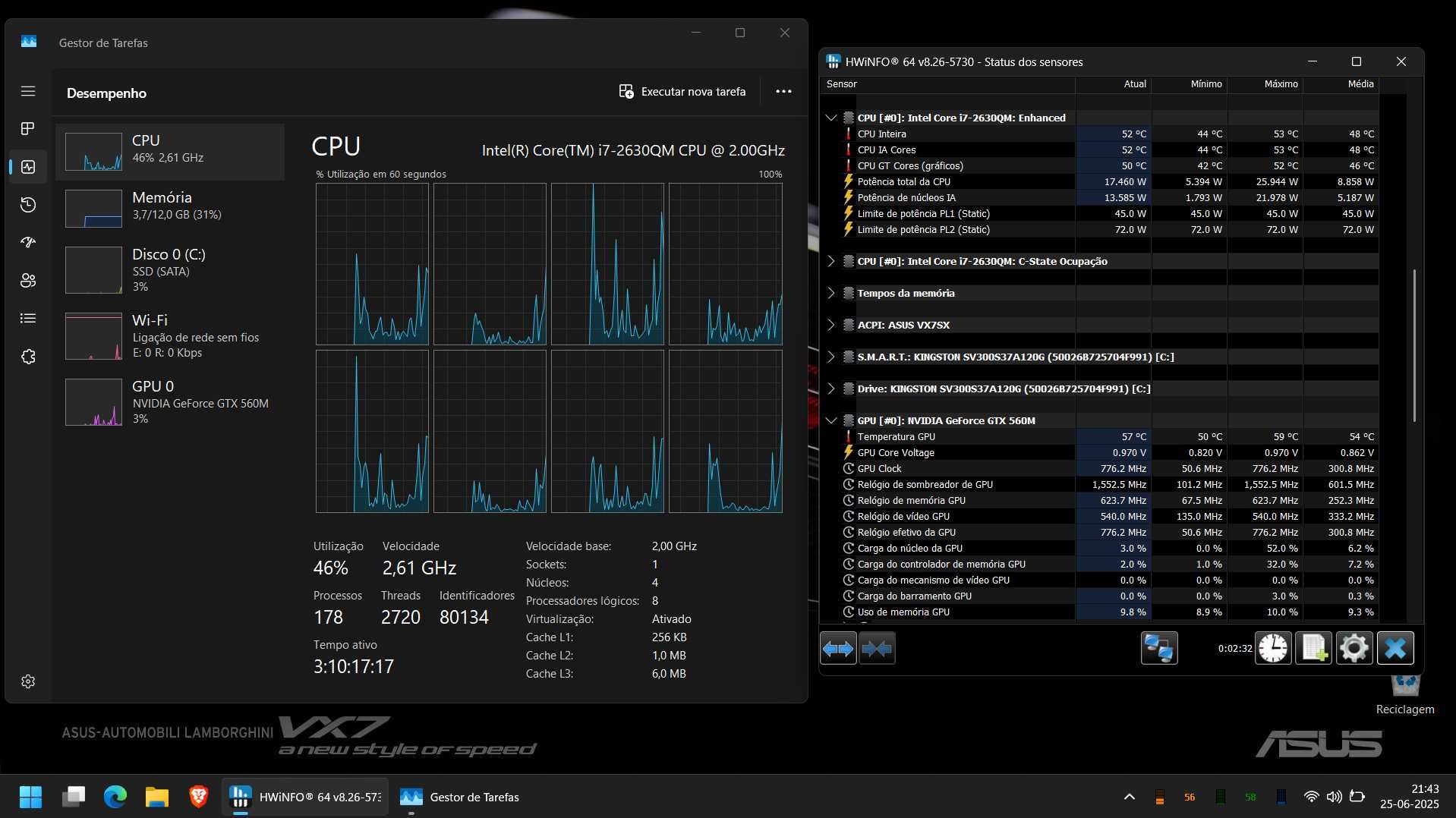Select Disco 0 (C:) performance entry

coord(170,269)
